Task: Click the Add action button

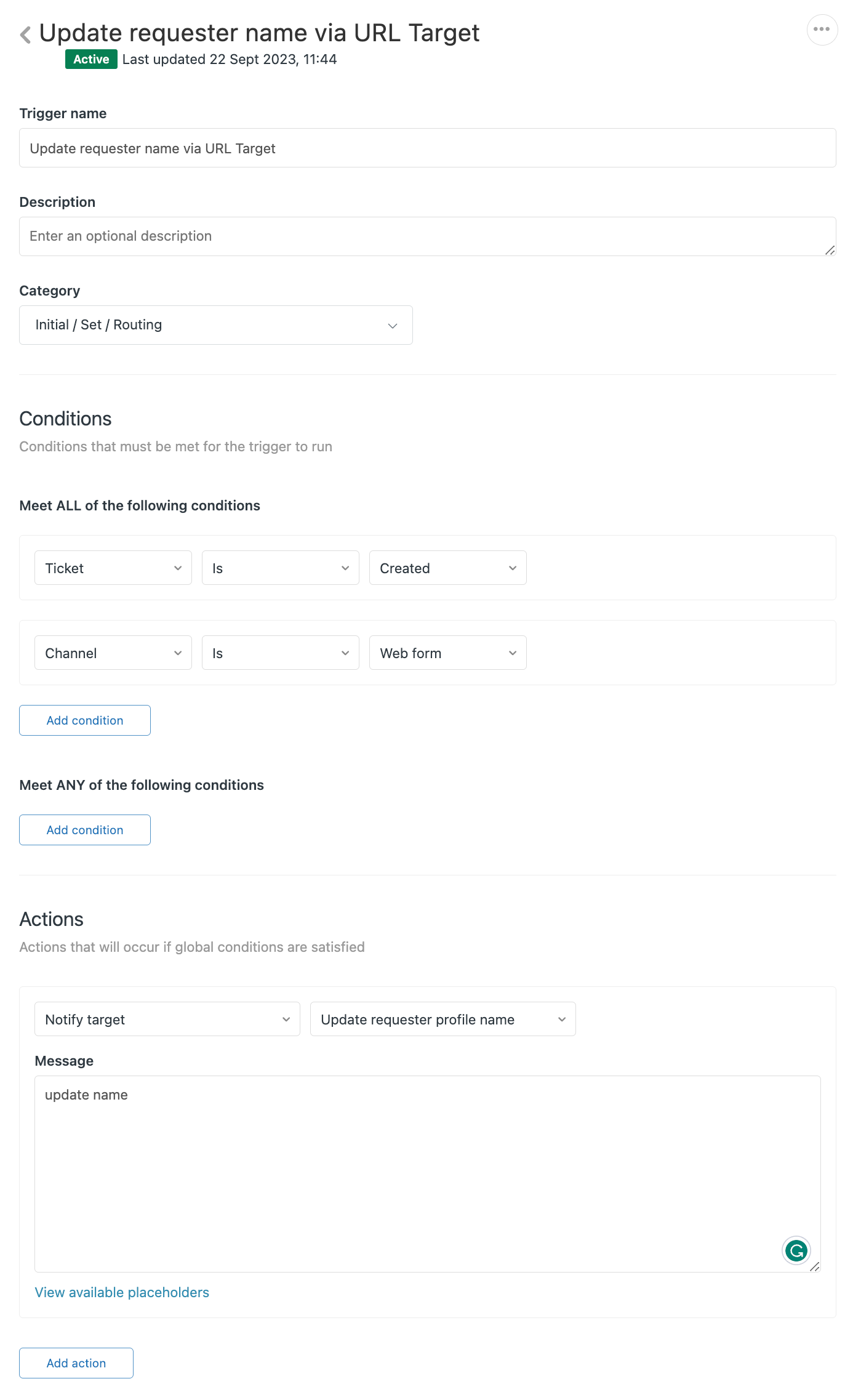Action: click(76, 1362)
